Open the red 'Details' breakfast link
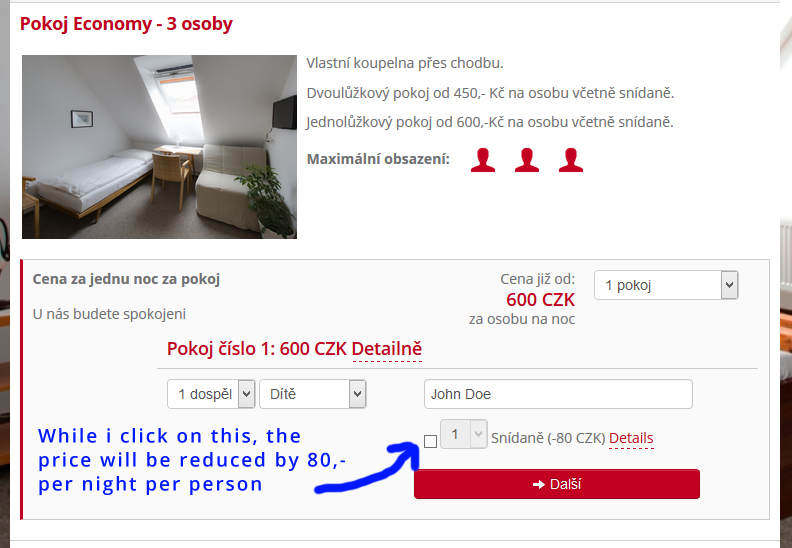The height and width of the screenshot is (548, 792). [x=631, y=438]
